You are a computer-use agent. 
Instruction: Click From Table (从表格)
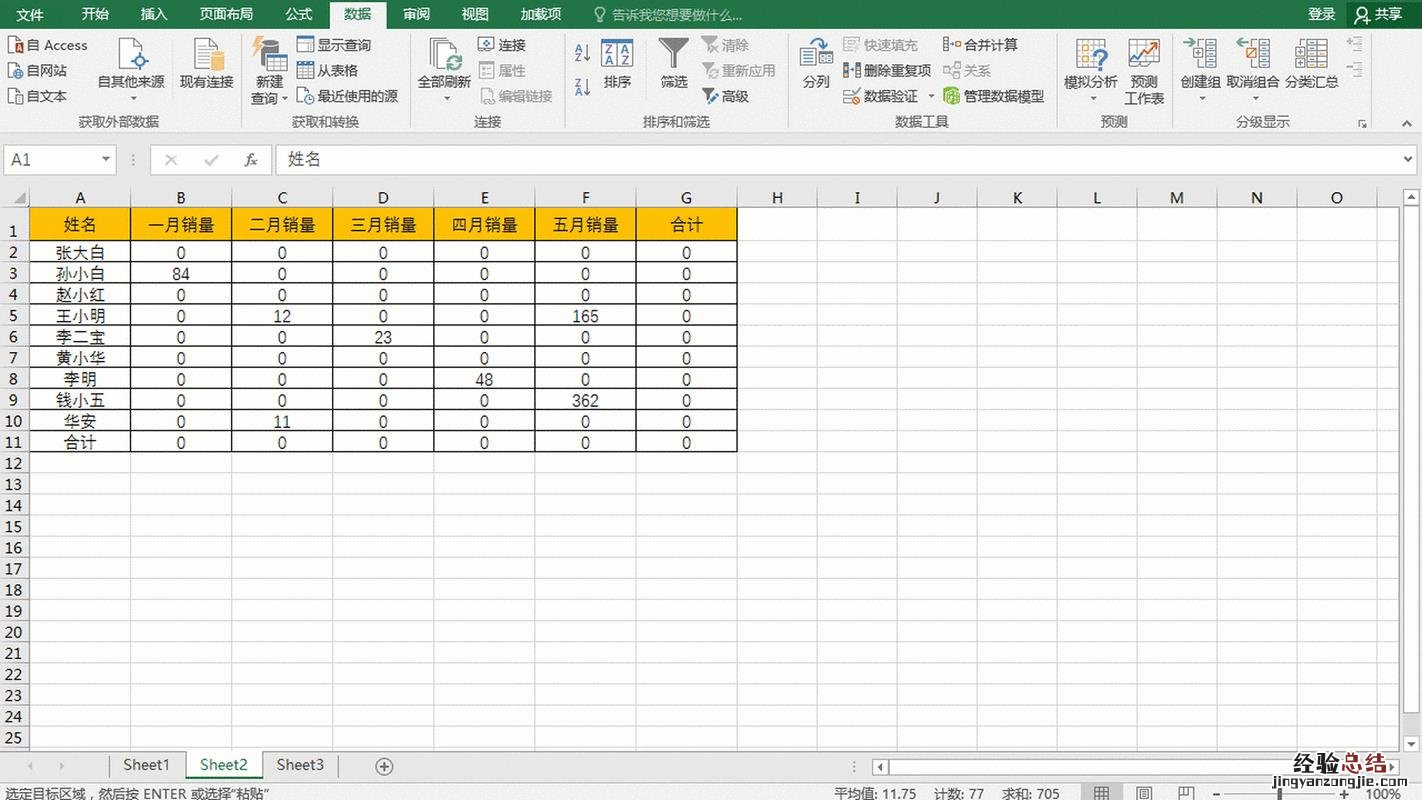[328, 71]
